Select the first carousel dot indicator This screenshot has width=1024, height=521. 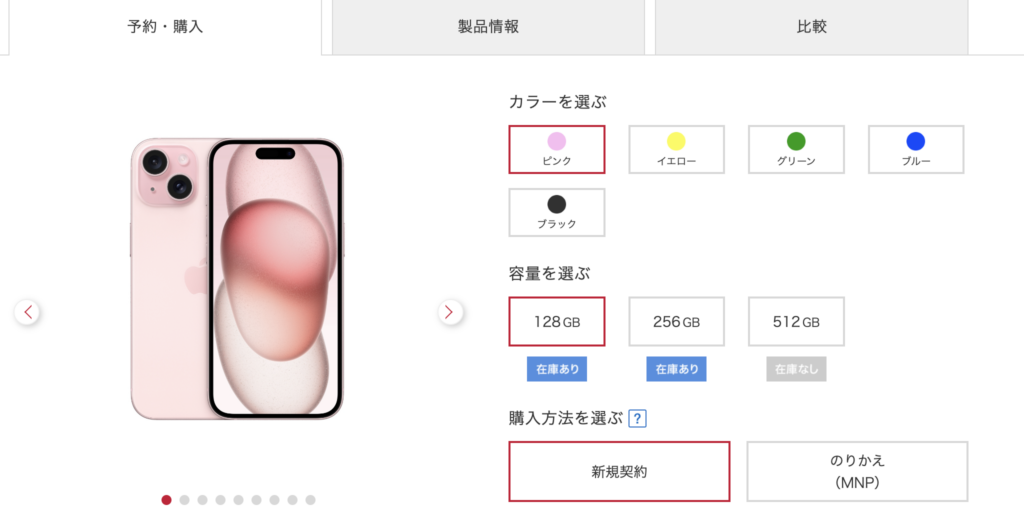167,500
